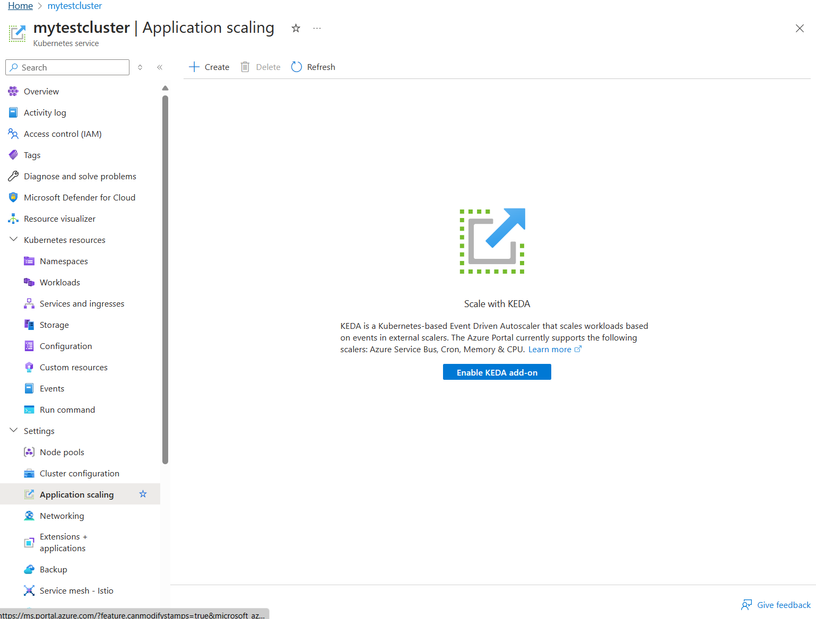Click Create in the command bar
Image resolution: width=816 pixels, height=619 pixels.
click(x=209, y=67)
